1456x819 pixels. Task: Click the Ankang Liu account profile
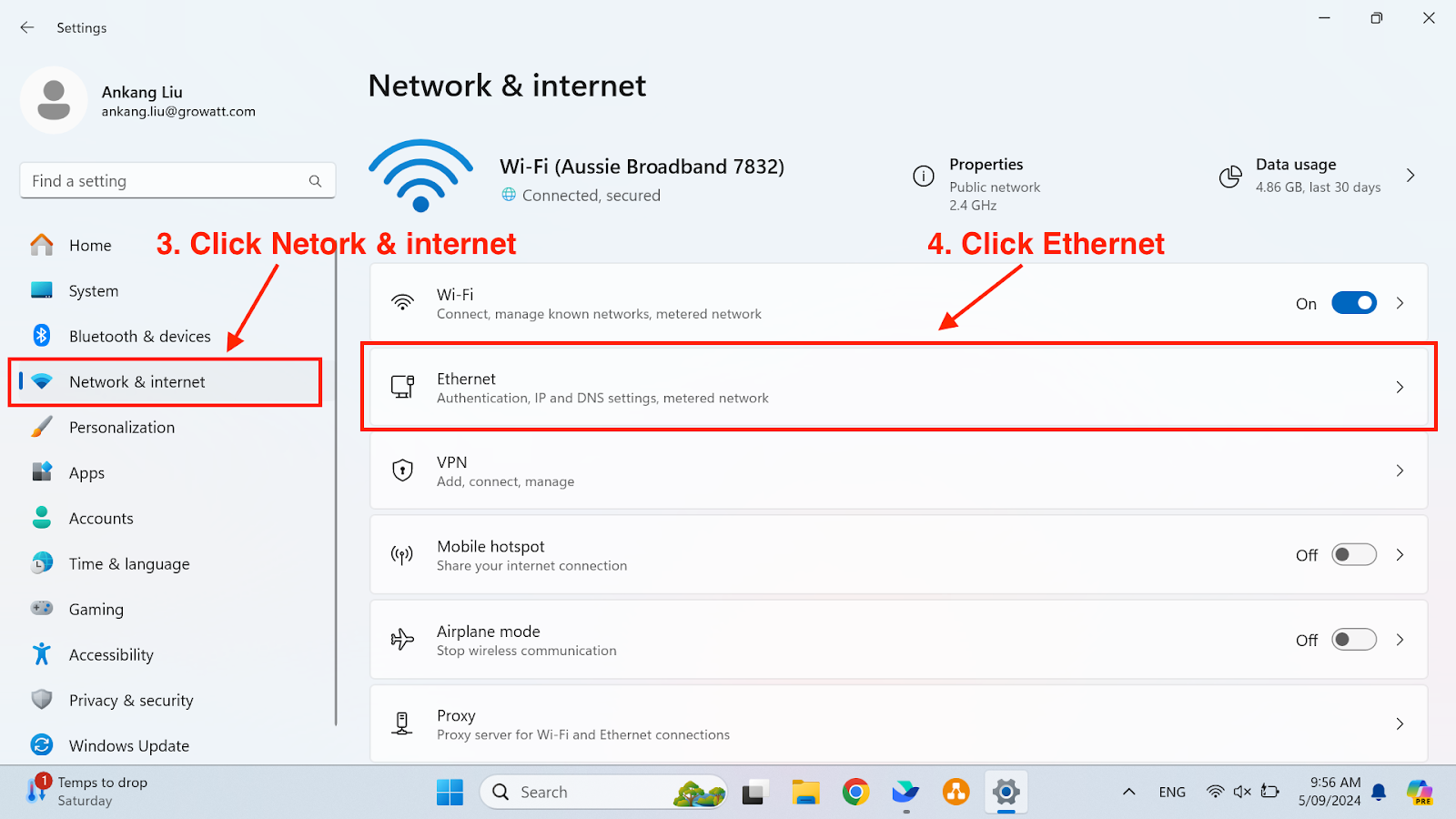141,100
